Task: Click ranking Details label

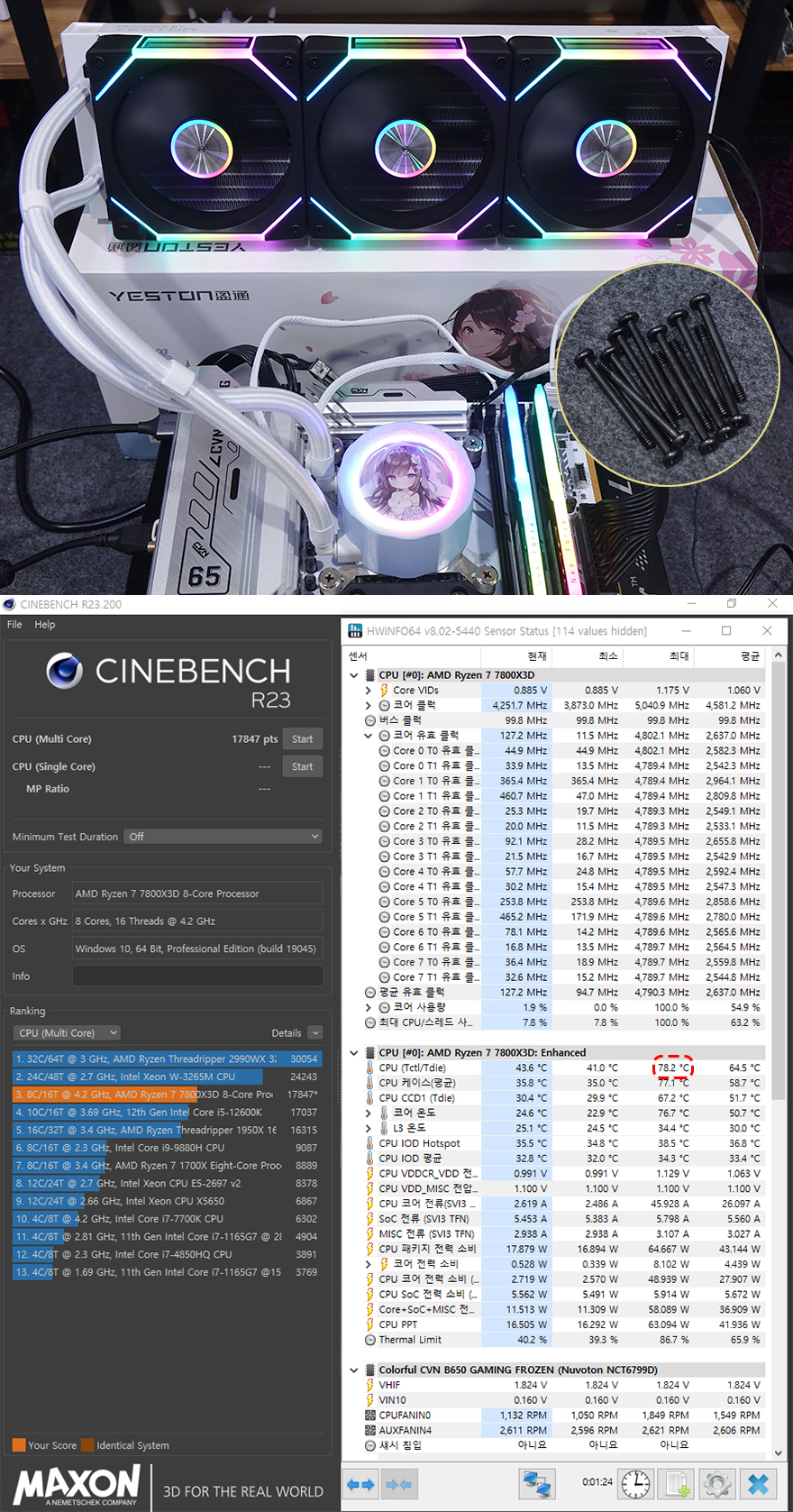Action: pos(287,1033)
